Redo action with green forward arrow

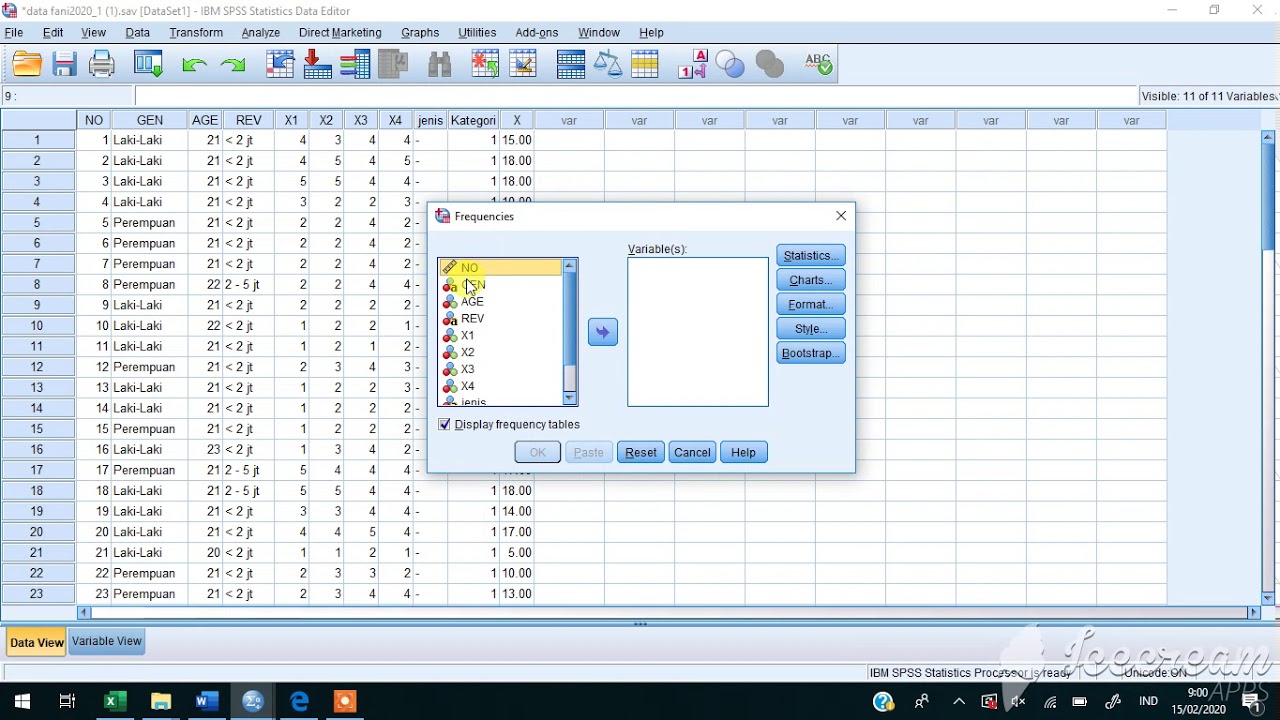(x=233, y=65)
